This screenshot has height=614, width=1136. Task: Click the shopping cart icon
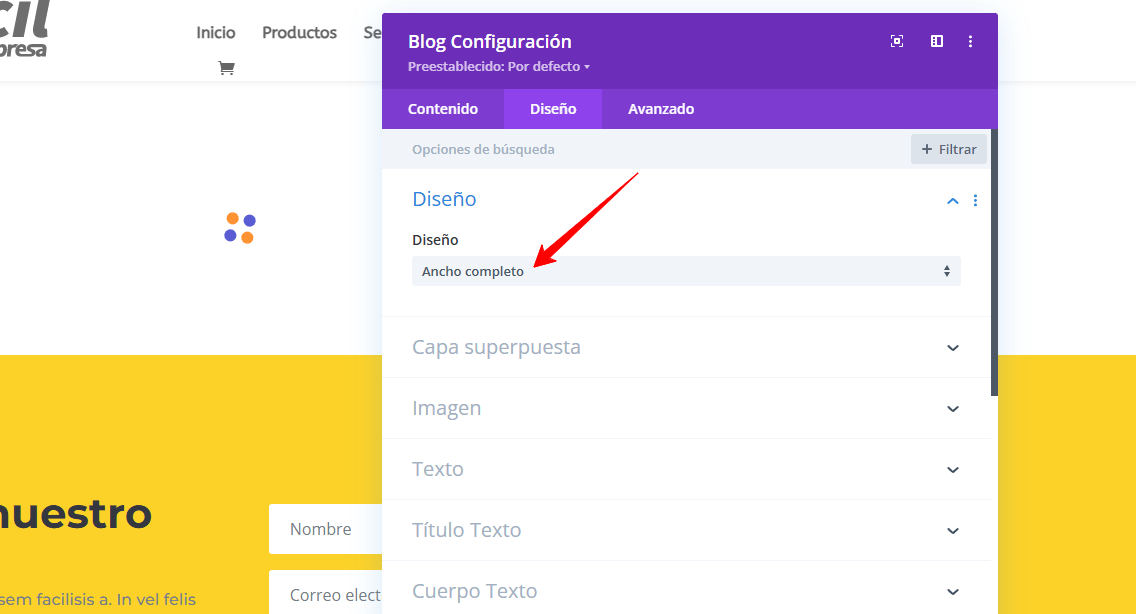[x=226, y=68]
